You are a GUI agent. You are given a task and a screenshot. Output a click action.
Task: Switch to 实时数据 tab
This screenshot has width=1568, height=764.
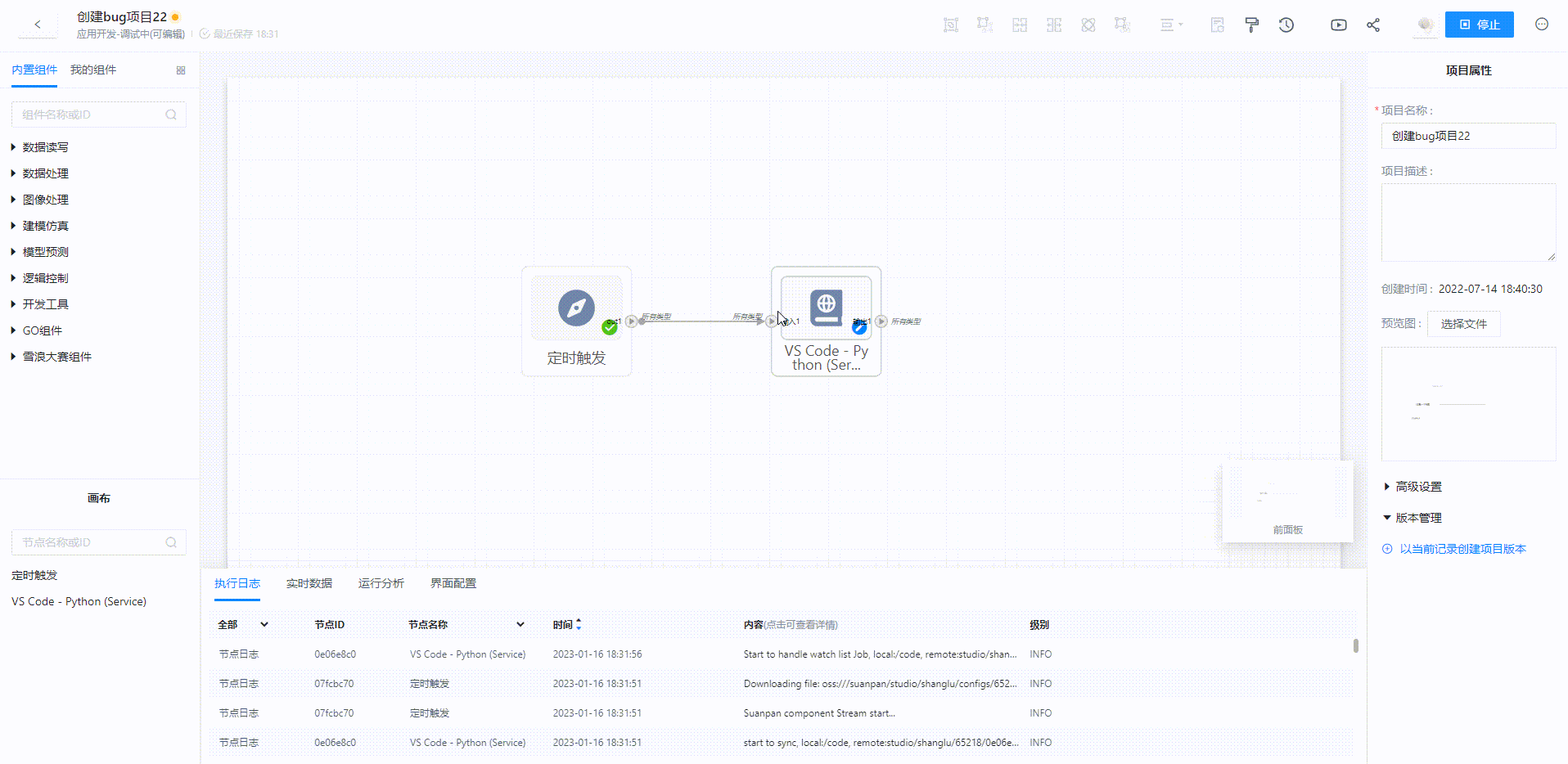coord(309,583)
